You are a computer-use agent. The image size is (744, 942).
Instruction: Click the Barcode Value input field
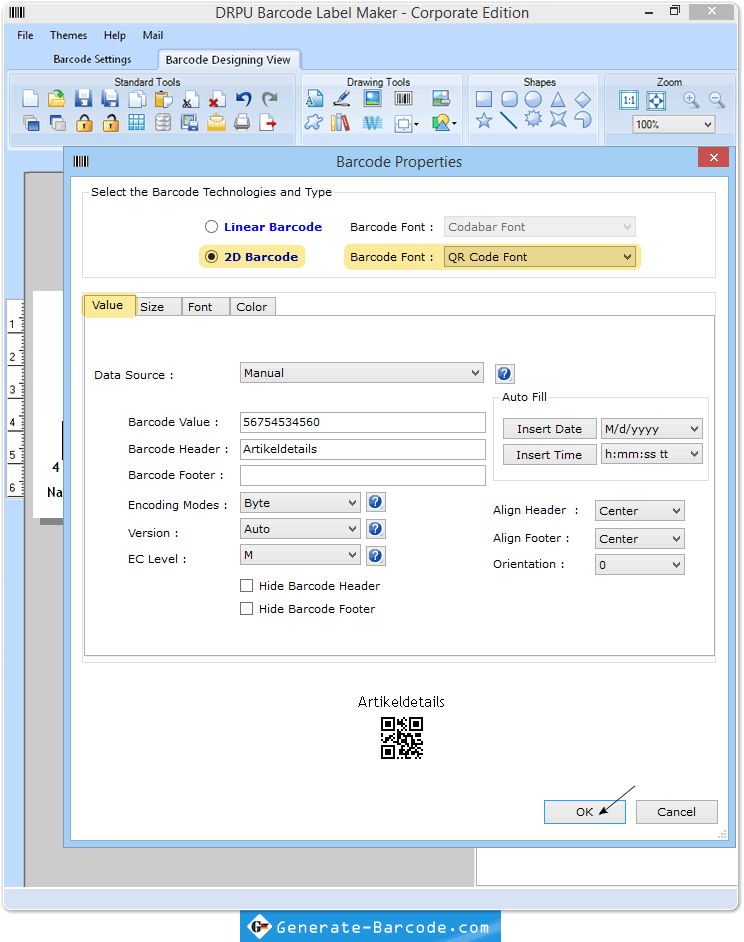(362, 422)
